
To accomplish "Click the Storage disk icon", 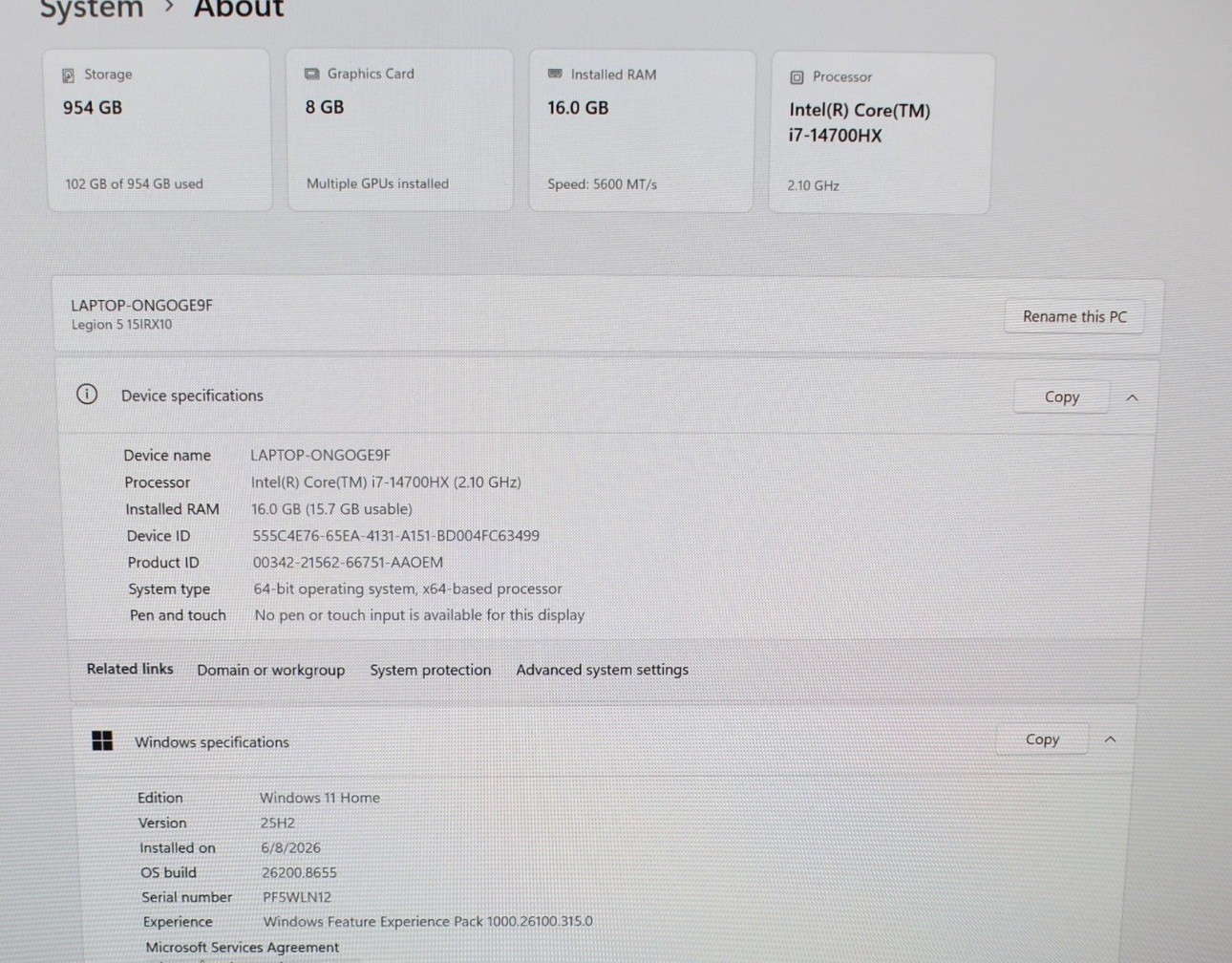I will [68, 75].
